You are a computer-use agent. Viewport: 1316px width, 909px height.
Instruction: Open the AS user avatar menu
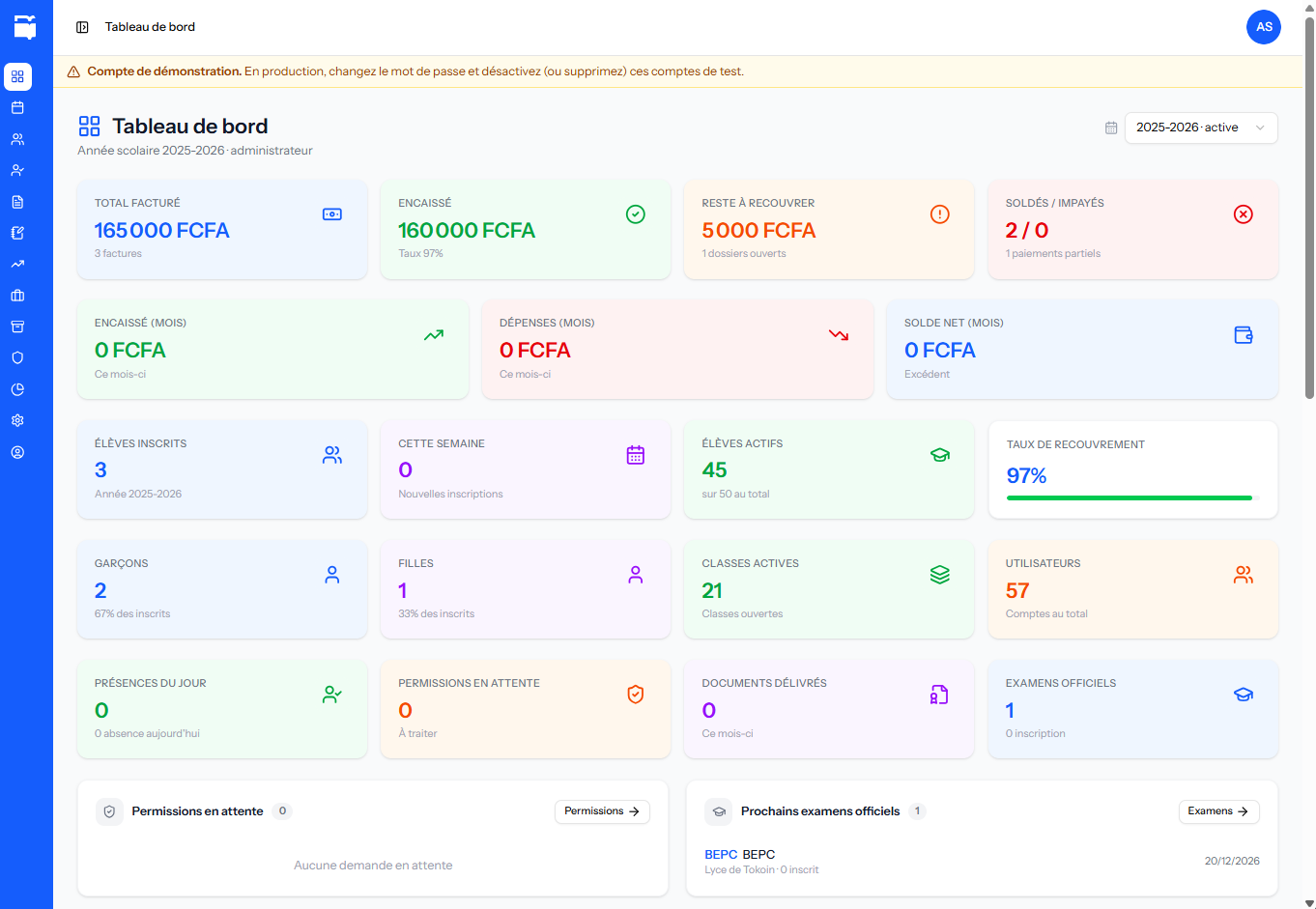pyautogui.click(x=1264, y=27)
